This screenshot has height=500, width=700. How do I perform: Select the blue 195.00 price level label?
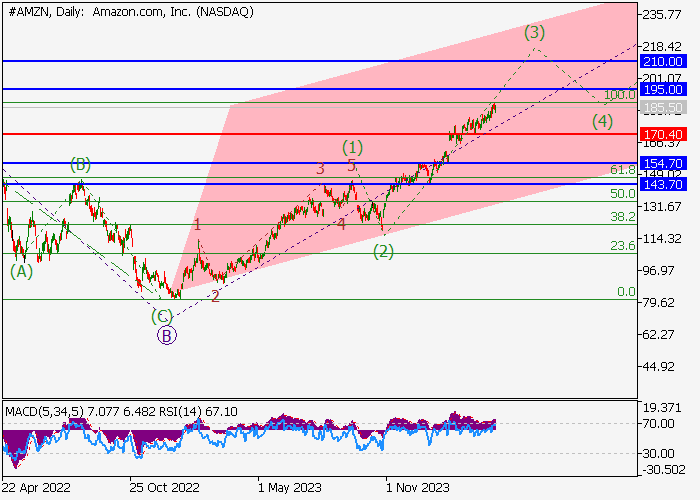[663, 89]
